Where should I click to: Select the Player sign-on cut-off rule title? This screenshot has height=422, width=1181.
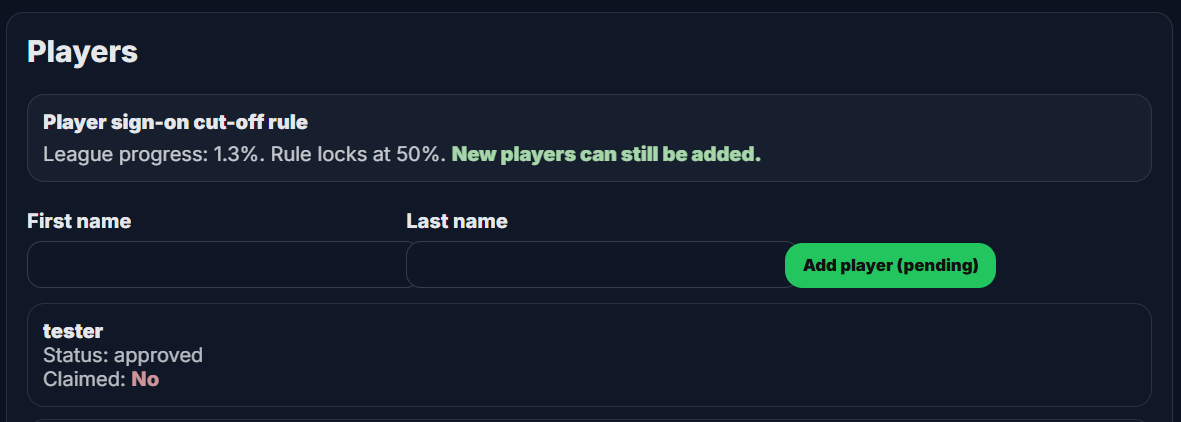coord(175,123)
